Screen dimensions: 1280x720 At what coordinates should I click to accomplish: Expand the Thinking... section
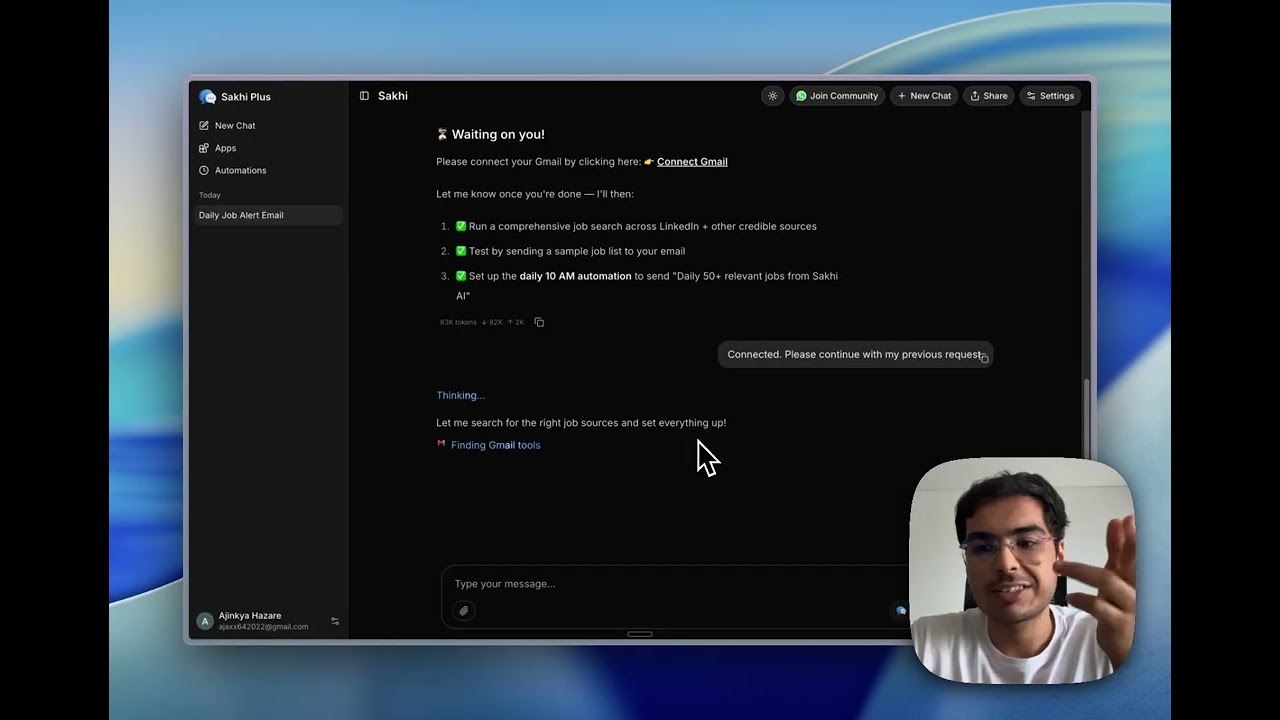coord(460,395)
